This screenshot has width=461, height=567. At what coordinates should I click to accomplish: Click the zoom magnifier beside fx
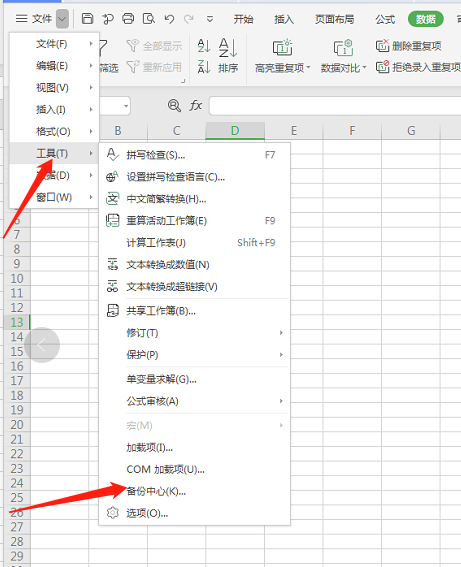coord(174,106)
